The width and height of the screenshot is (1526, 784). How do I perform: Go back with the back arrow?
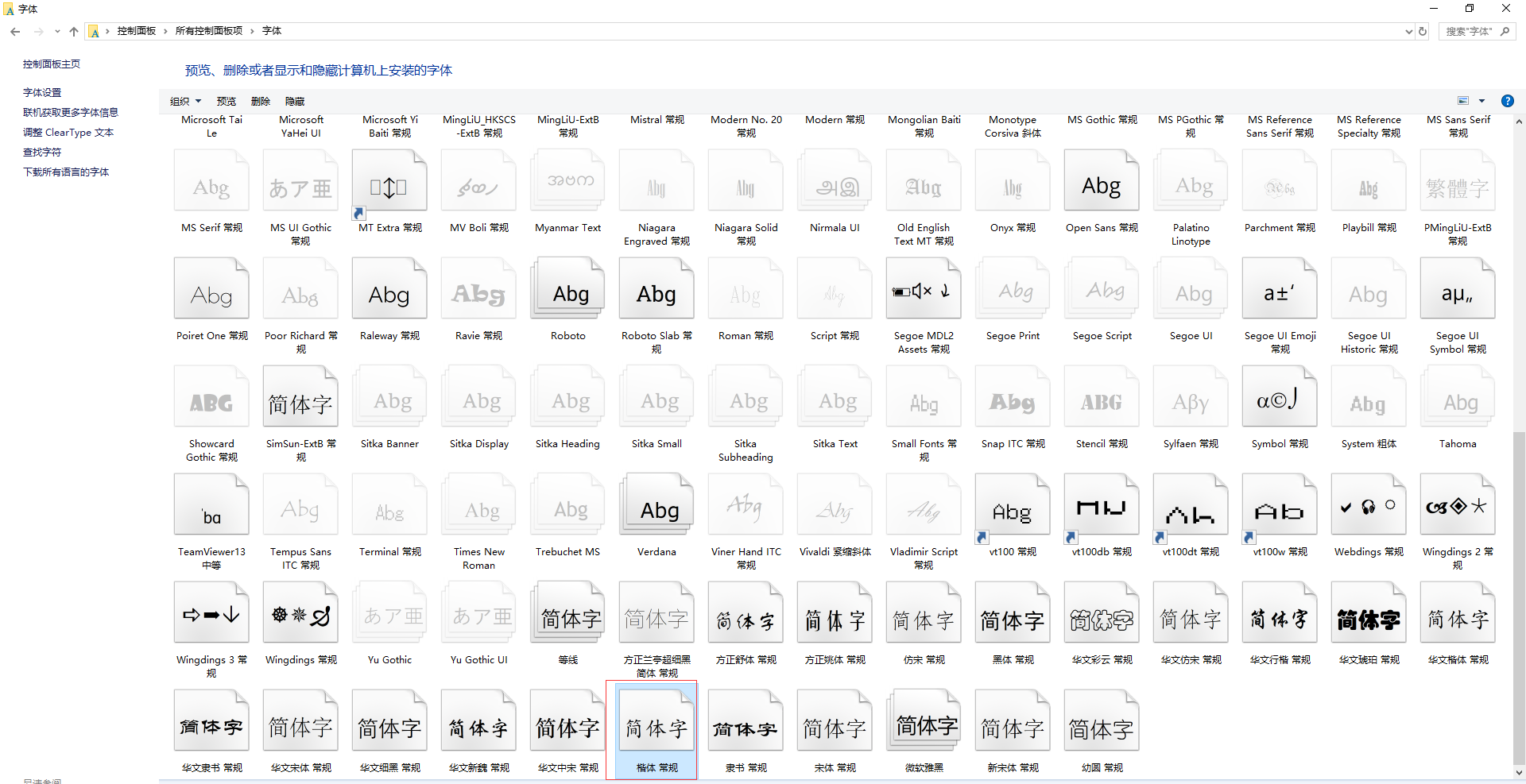[x=15, y=32]
